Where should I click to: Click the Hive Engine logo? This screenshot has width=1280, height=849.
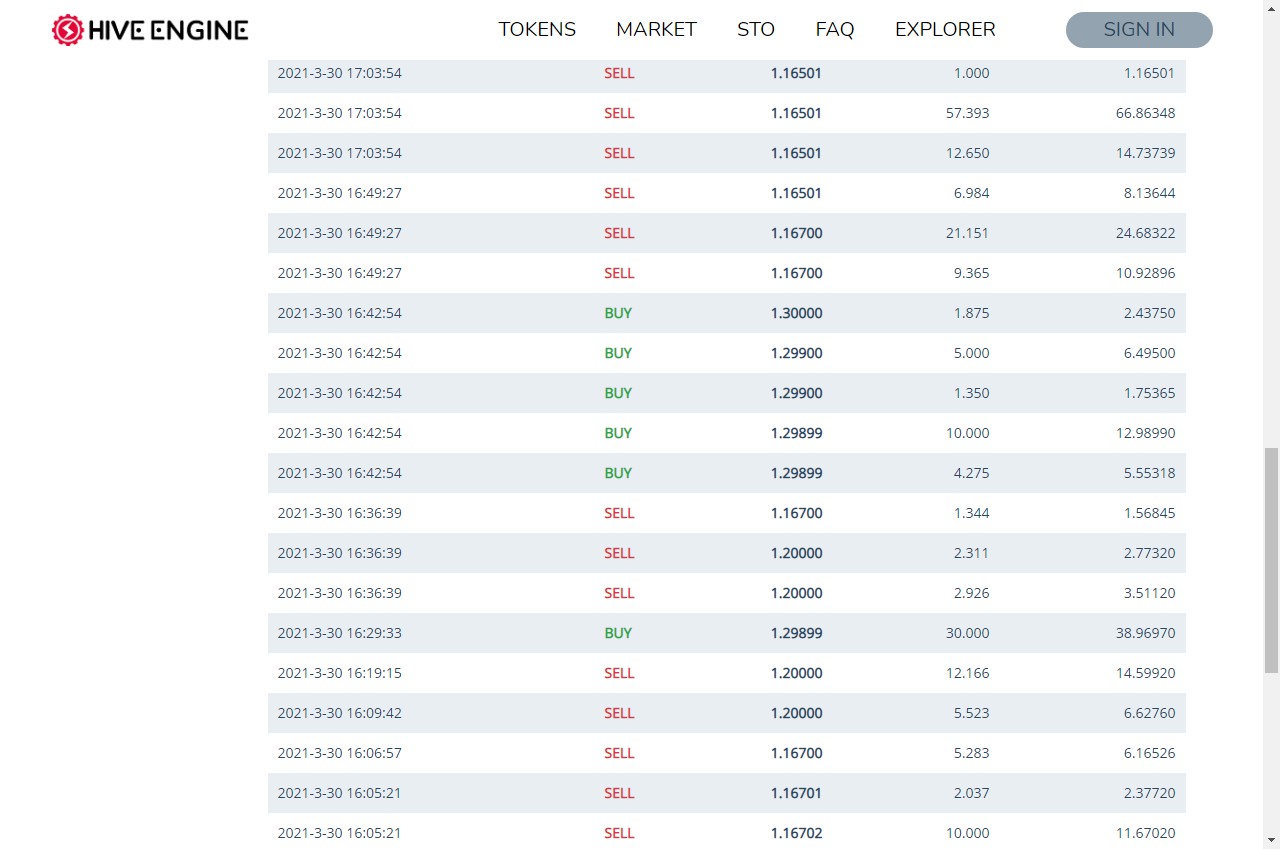point(150,30)
